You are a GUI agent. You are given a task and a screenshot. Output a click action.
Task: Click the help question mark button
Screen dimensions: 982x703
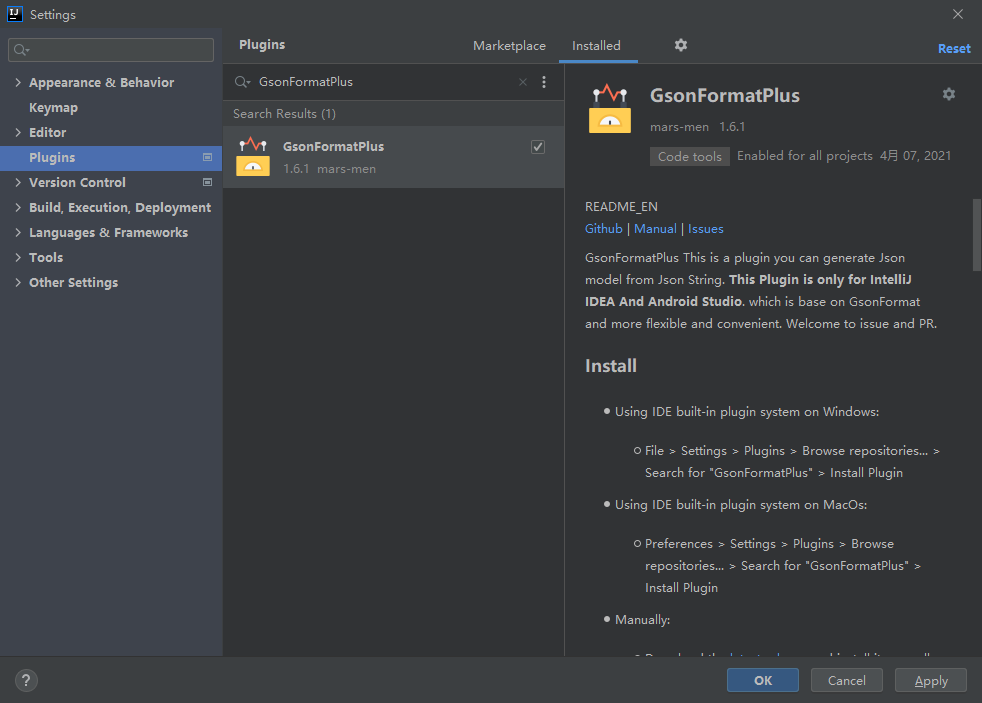(x=26, y=680)
